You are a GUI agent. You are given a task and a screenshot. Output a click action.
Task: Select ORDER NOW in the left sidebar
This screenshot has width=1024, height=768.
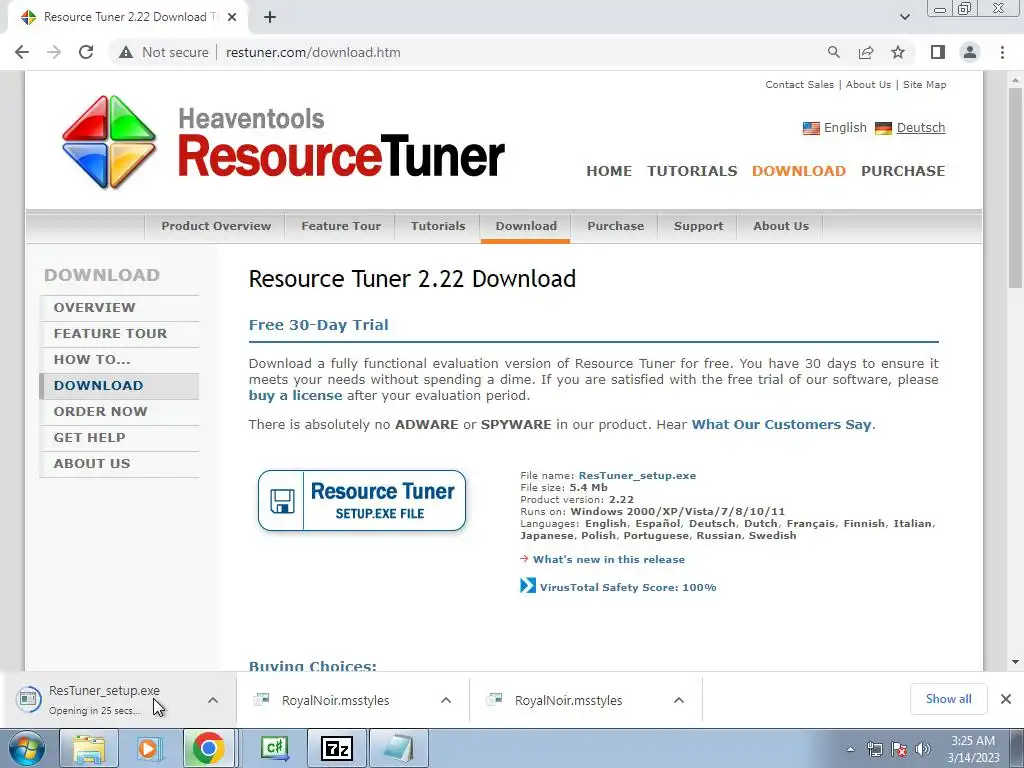coord(119,411)
